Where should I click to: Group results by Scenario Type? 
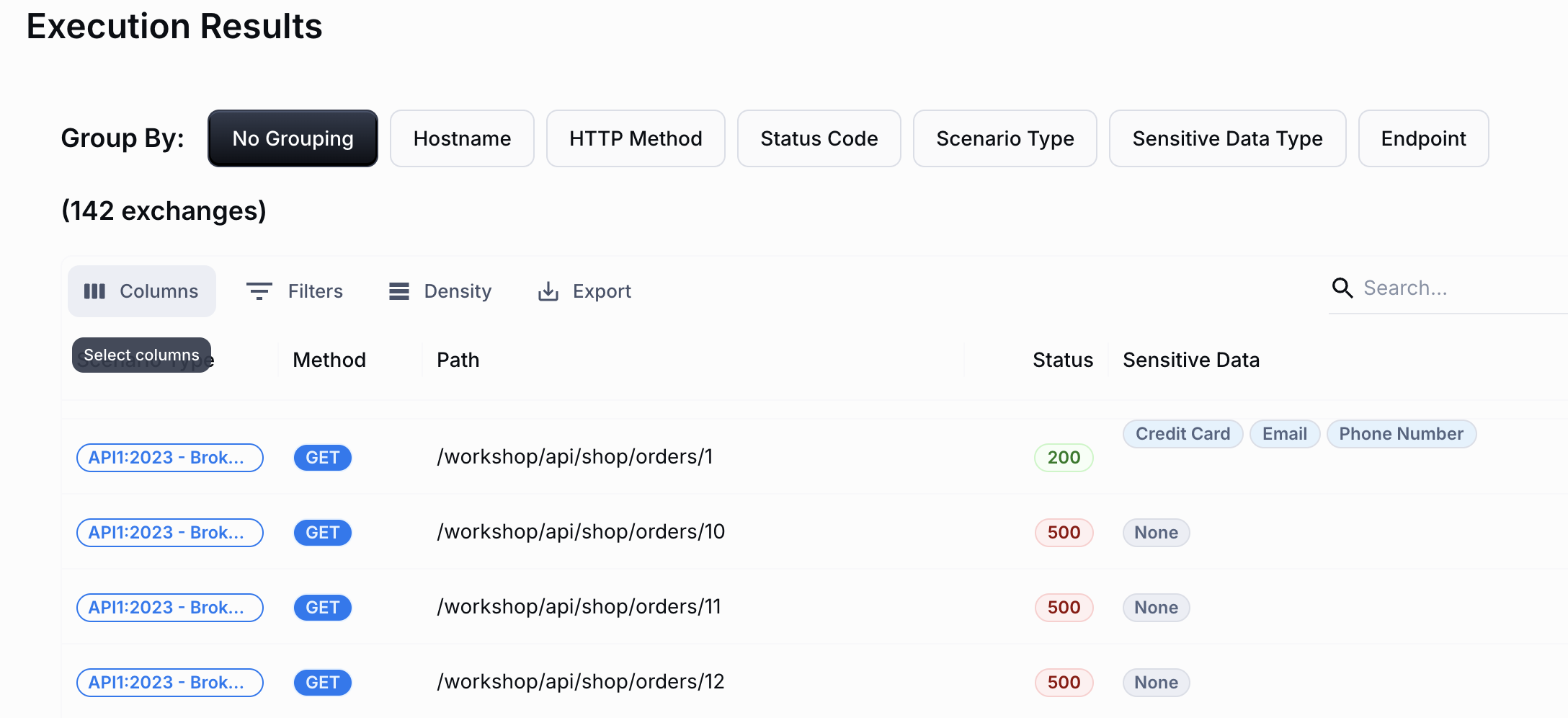pyautogui.click(x=1004, y=138)
